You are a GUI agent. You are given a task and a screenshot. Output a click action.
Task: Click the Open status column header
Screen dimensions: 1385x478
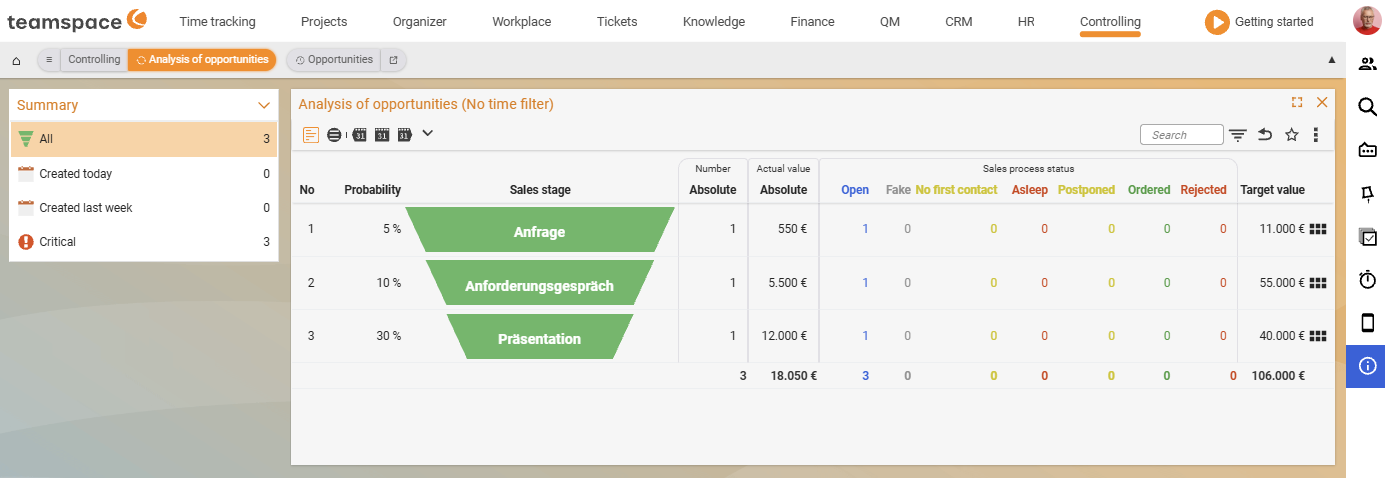click(x=855, y=190)
